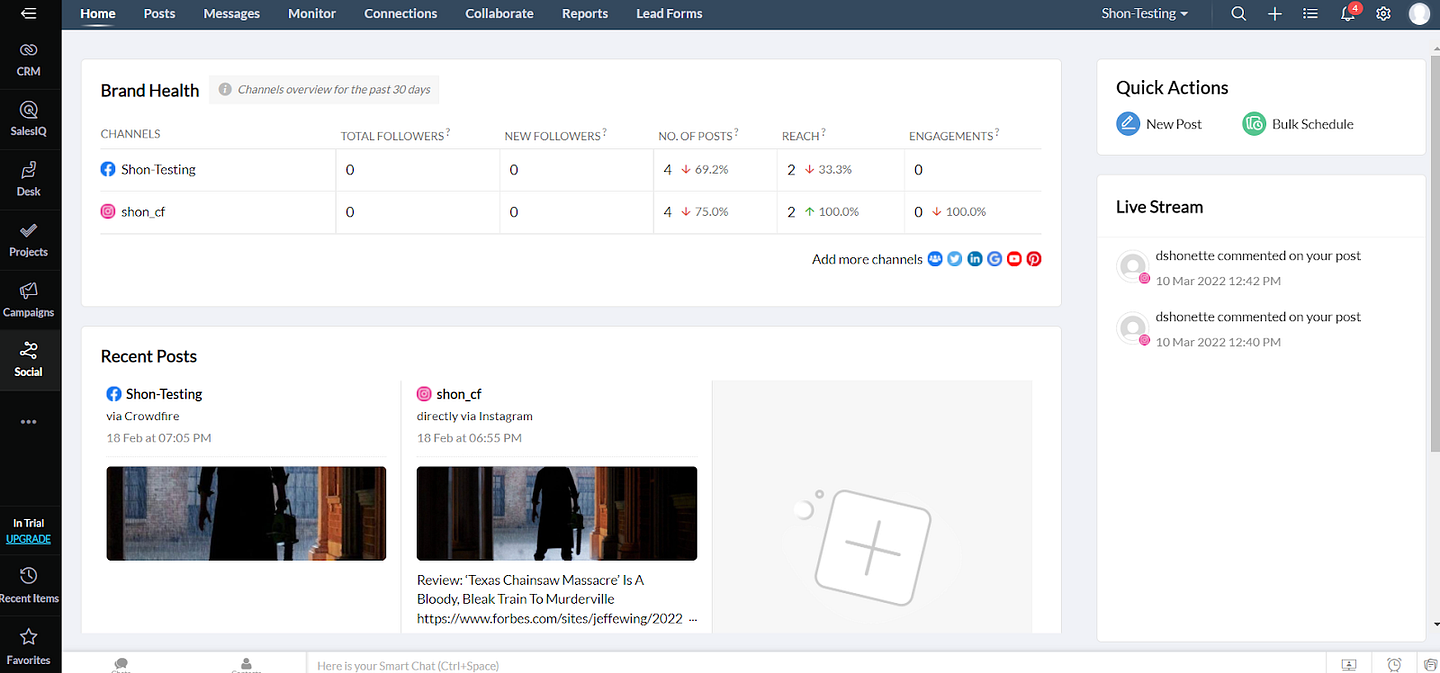This screenshot has height=673, width=1440.
Task: Open the Shon-Testing recent post header
Action: point(164,394)
